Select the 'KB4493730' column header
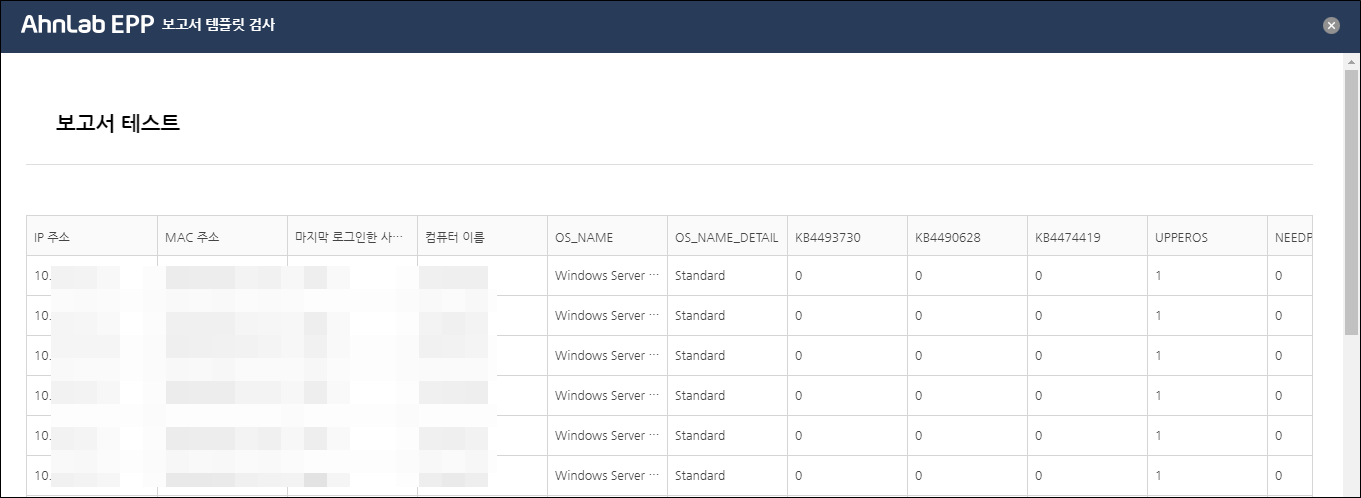The height and width of the screenshot is (498, 1361). (848, 237)
